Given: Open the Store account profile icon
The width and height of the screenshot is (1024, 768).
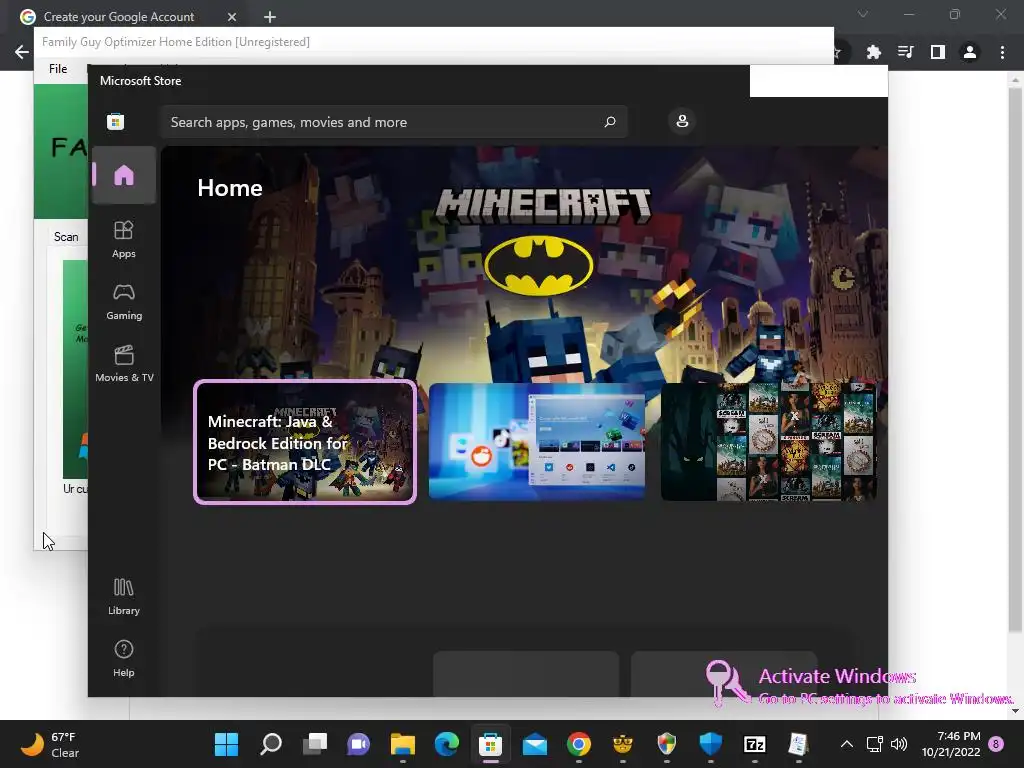Looking at the screenshot, I should pyautogui.click(x=682, y=121).
